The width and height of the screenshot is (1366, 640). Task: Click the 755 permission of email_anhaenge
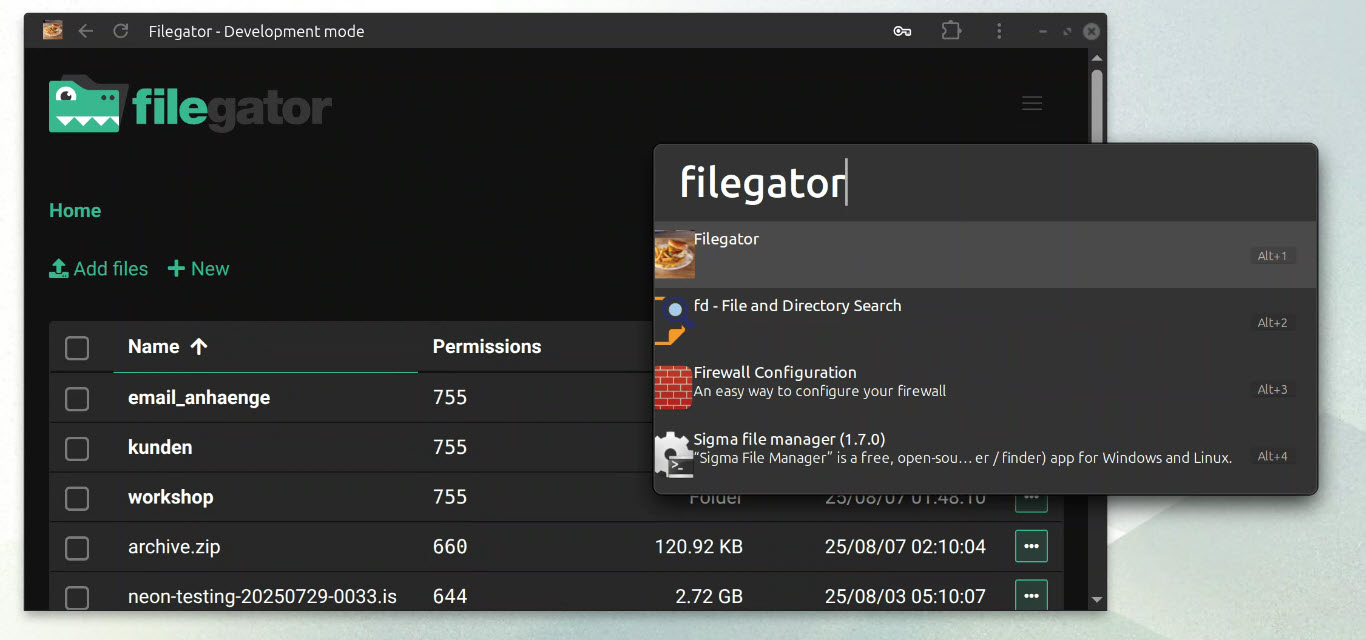(450, 398)
